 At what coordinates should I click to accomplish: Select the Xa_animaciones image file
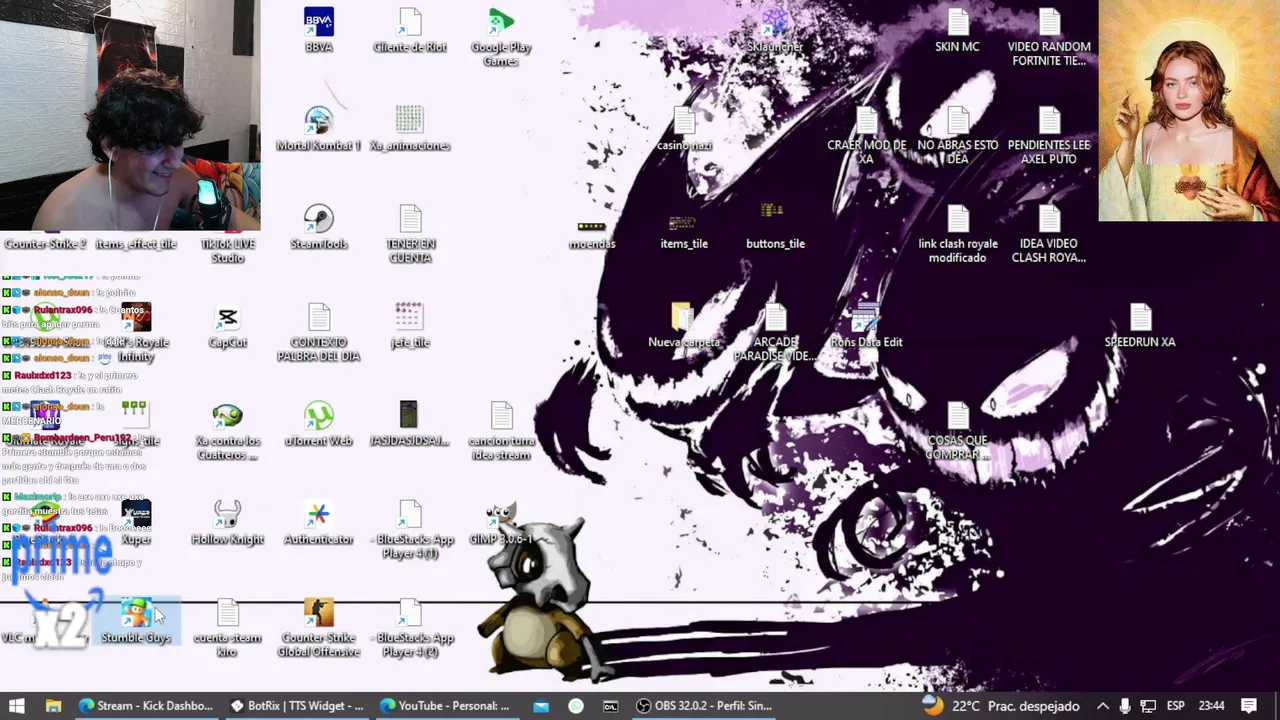pyautogui.click(x=409, y=129)
